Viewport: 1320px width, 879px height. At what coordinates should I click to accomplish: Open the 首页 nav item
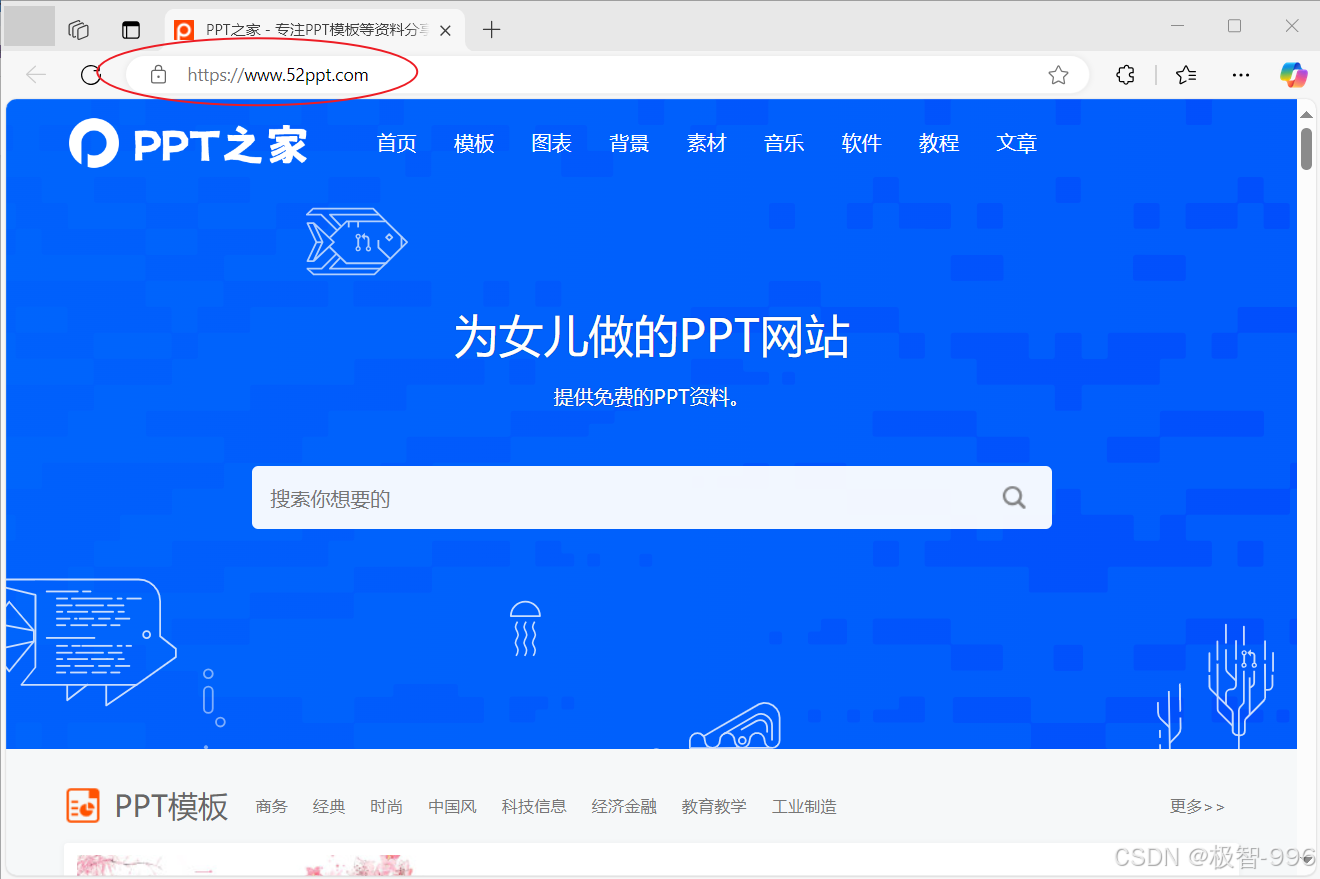pyautogui.click(x=396, y=143)
